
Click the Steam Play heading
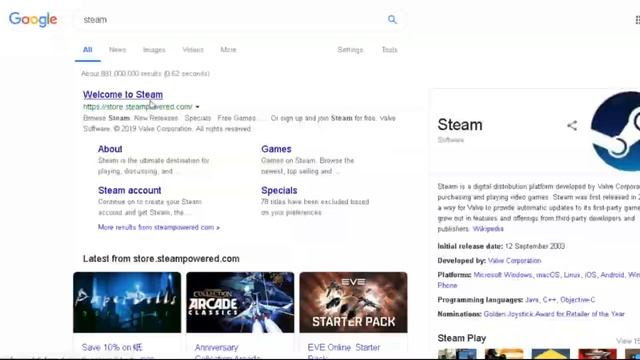pyautogui.click(x=462, y=338)
